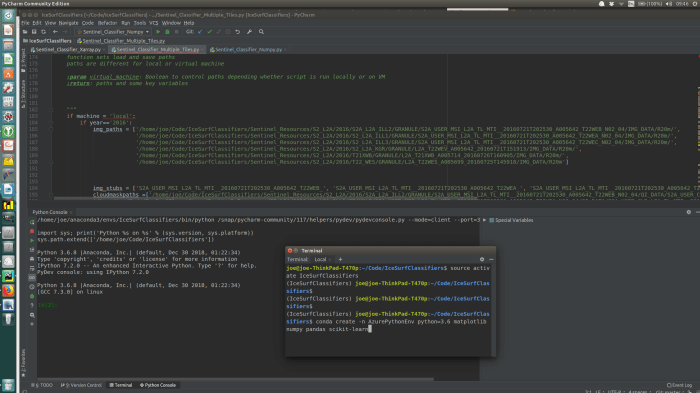Click the green Execute current statement icon

click(32, 240)
